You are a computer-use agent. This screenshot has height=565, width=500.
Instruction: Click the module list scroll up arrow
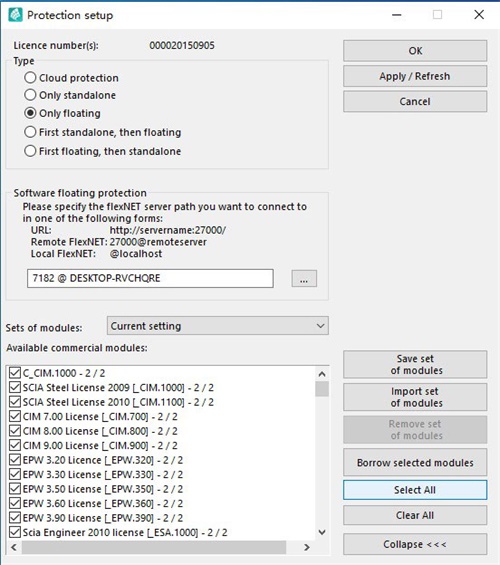[x=322, y=374]
